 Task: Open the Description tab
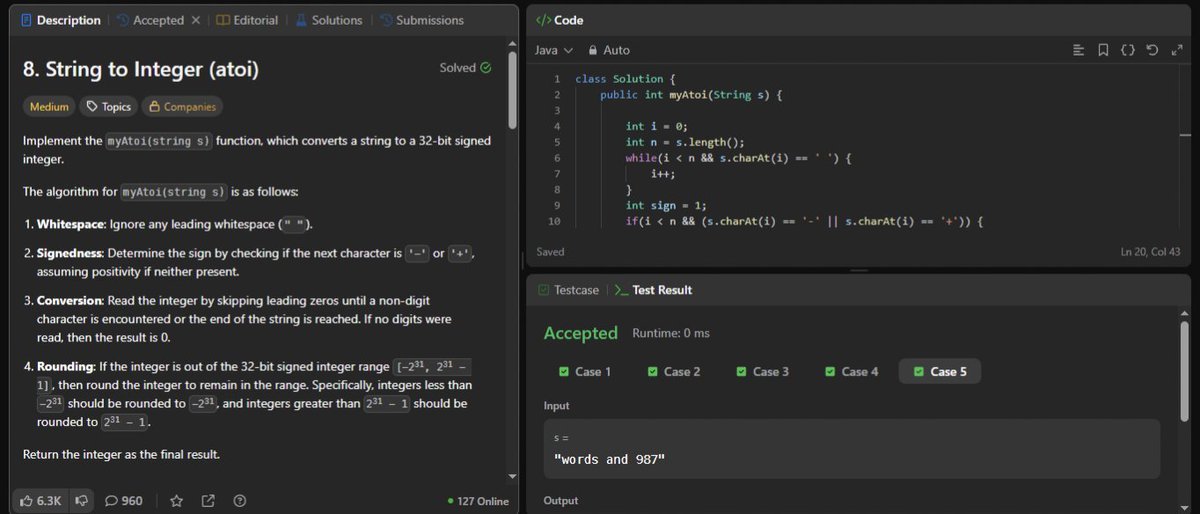[x=60, y=20]
